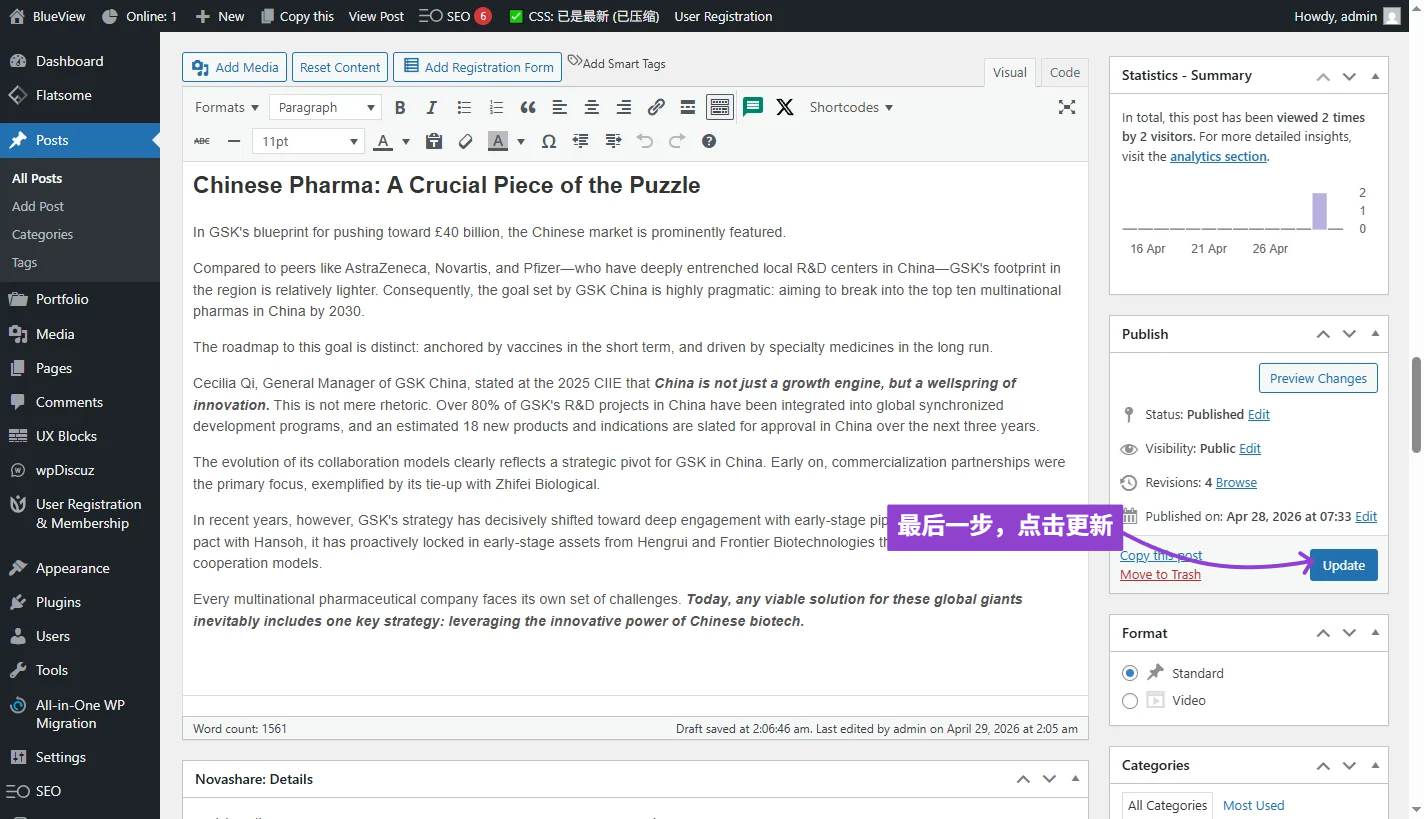
Task: Browse post revisions
Action: [1236, 482]
